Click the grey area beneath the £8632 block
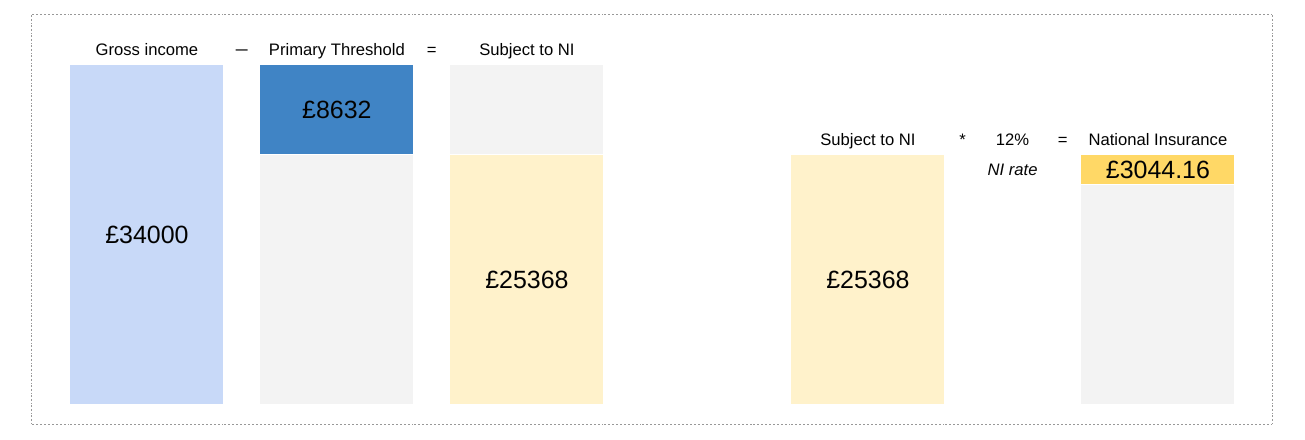 coord(336,279)
